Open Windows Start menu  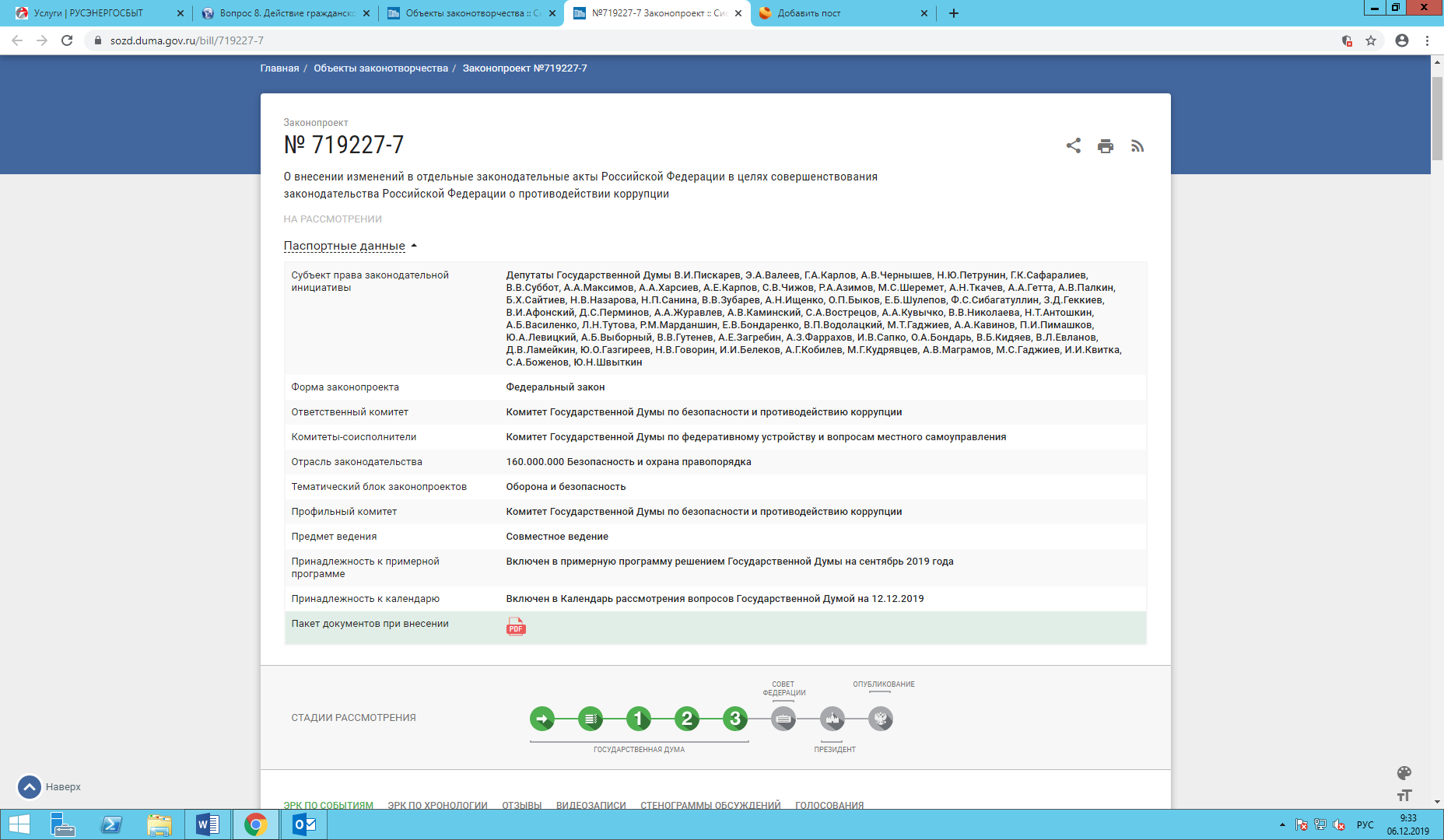coord(19,824)
